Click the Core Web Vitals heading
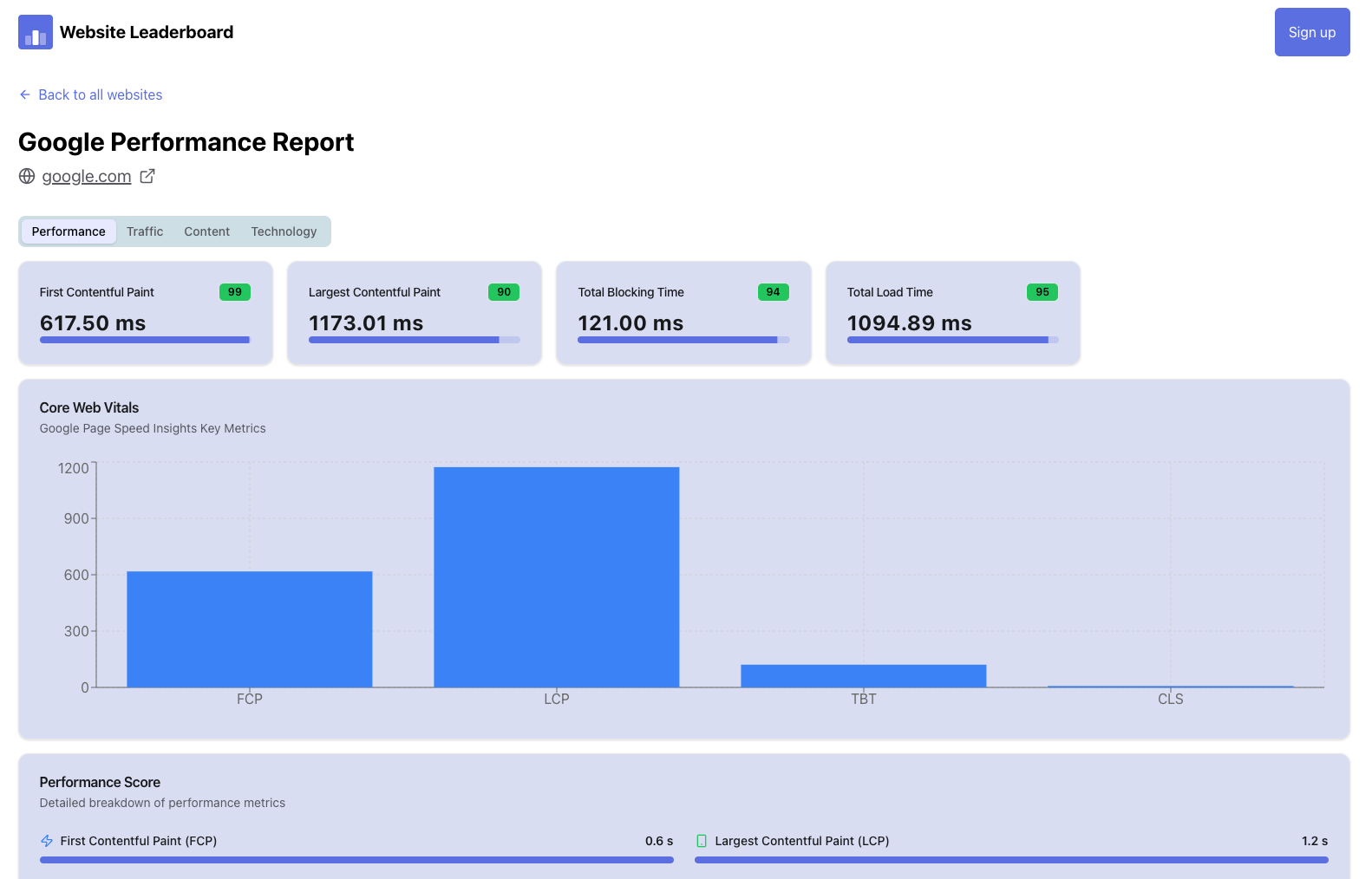The height and width of the screenshot is (879, 1372). (89, 407)
